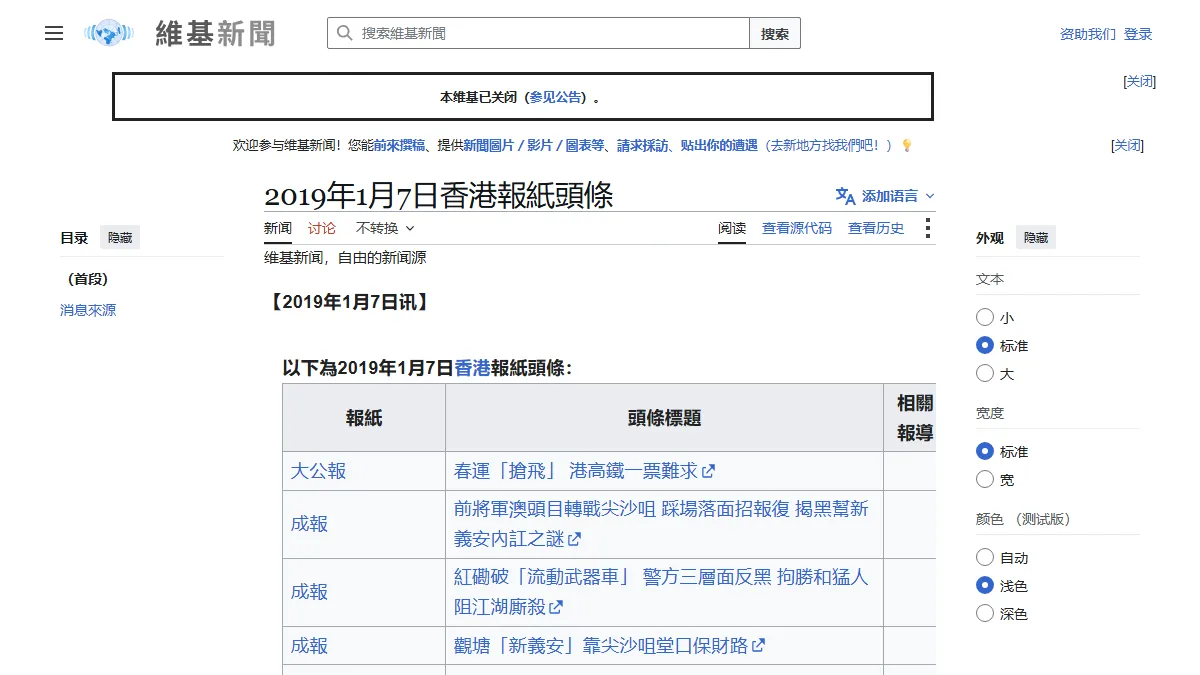Switch to the 新闻 tab

(278, 228)
